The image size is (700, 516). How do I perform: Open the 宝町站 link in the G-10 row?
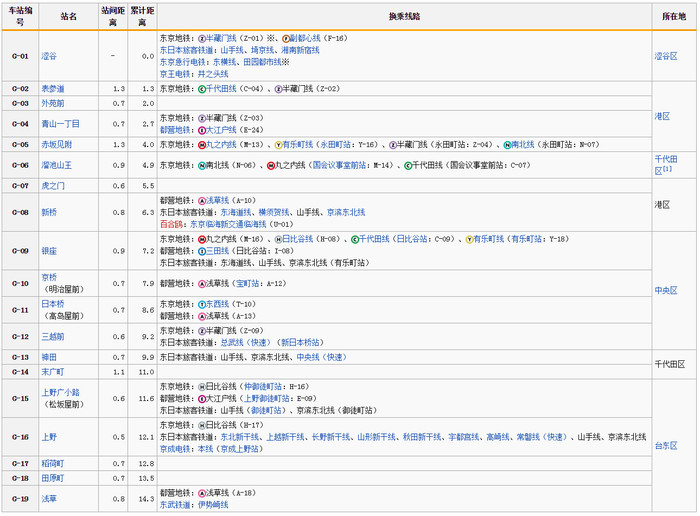[x=247, y=284]
